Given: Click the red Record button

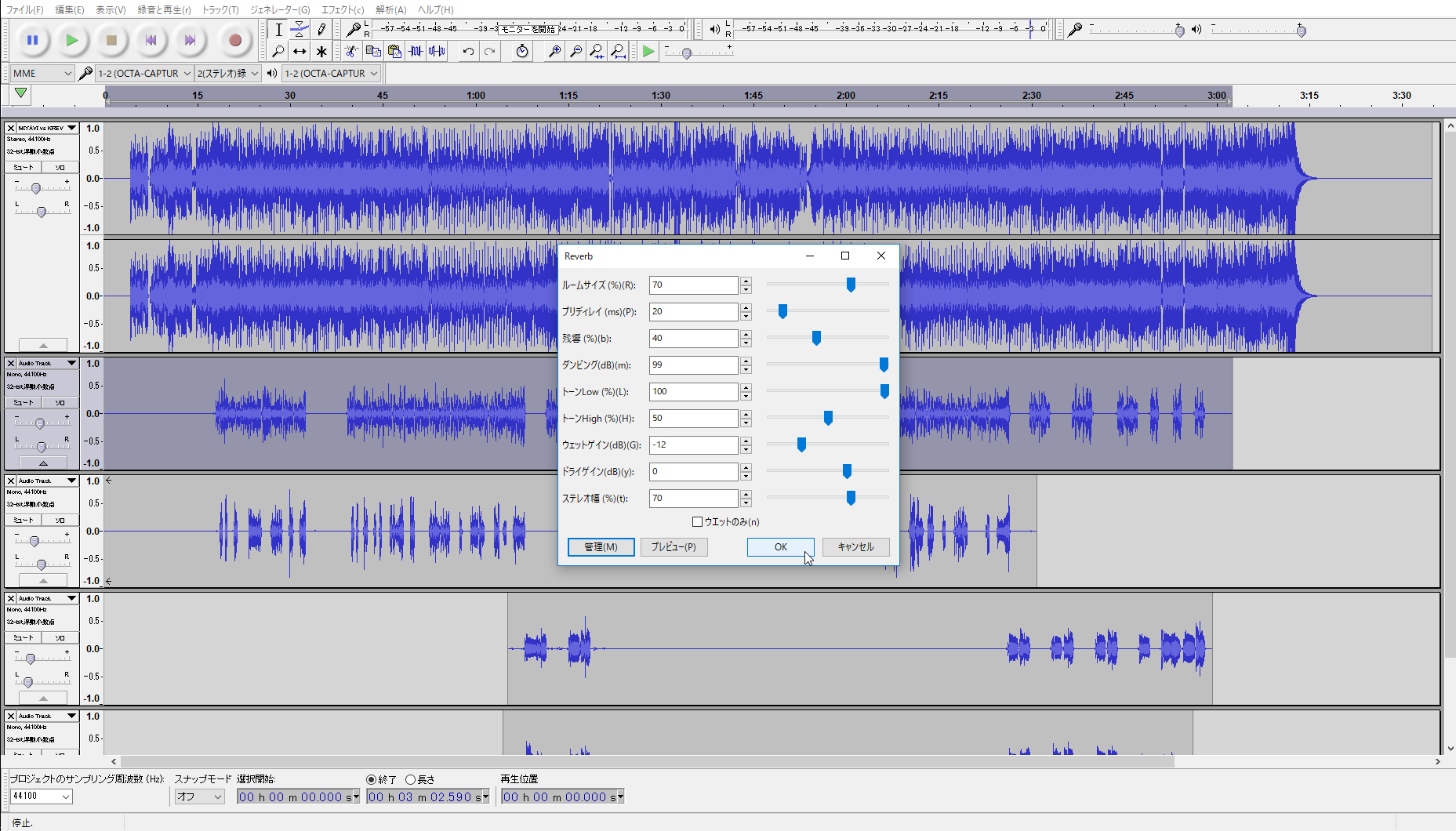Looking at the screenshot, I should pos(234,40).
